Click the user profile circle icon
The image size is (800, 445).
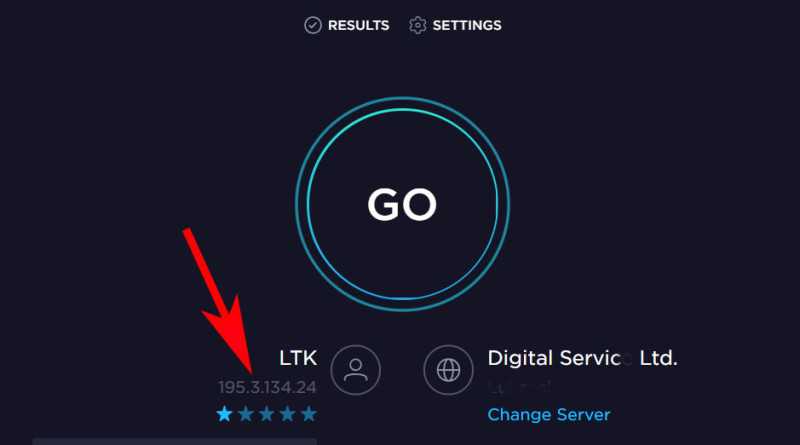coord(356,370)
